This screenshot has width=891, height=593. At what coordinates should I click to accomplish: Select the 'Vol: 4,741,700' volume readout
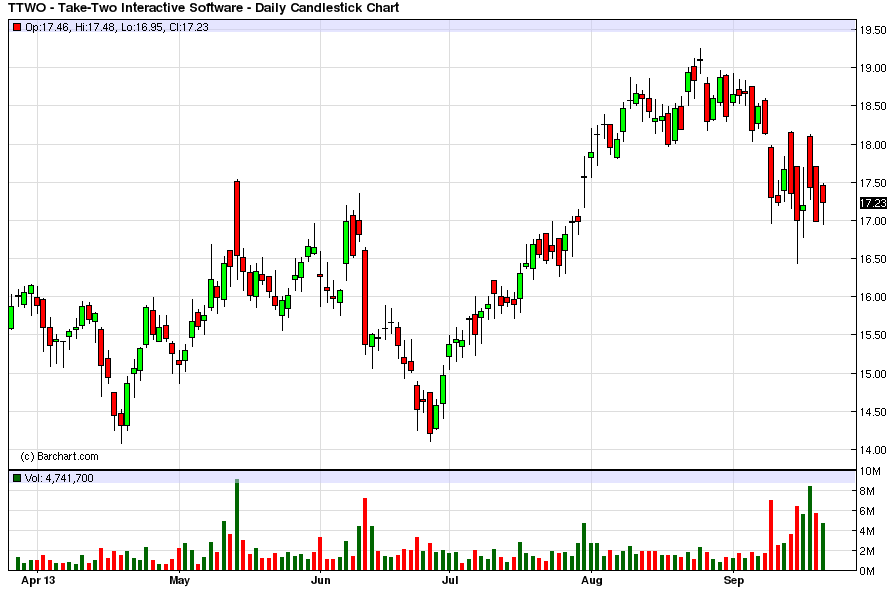click(59, 478)
